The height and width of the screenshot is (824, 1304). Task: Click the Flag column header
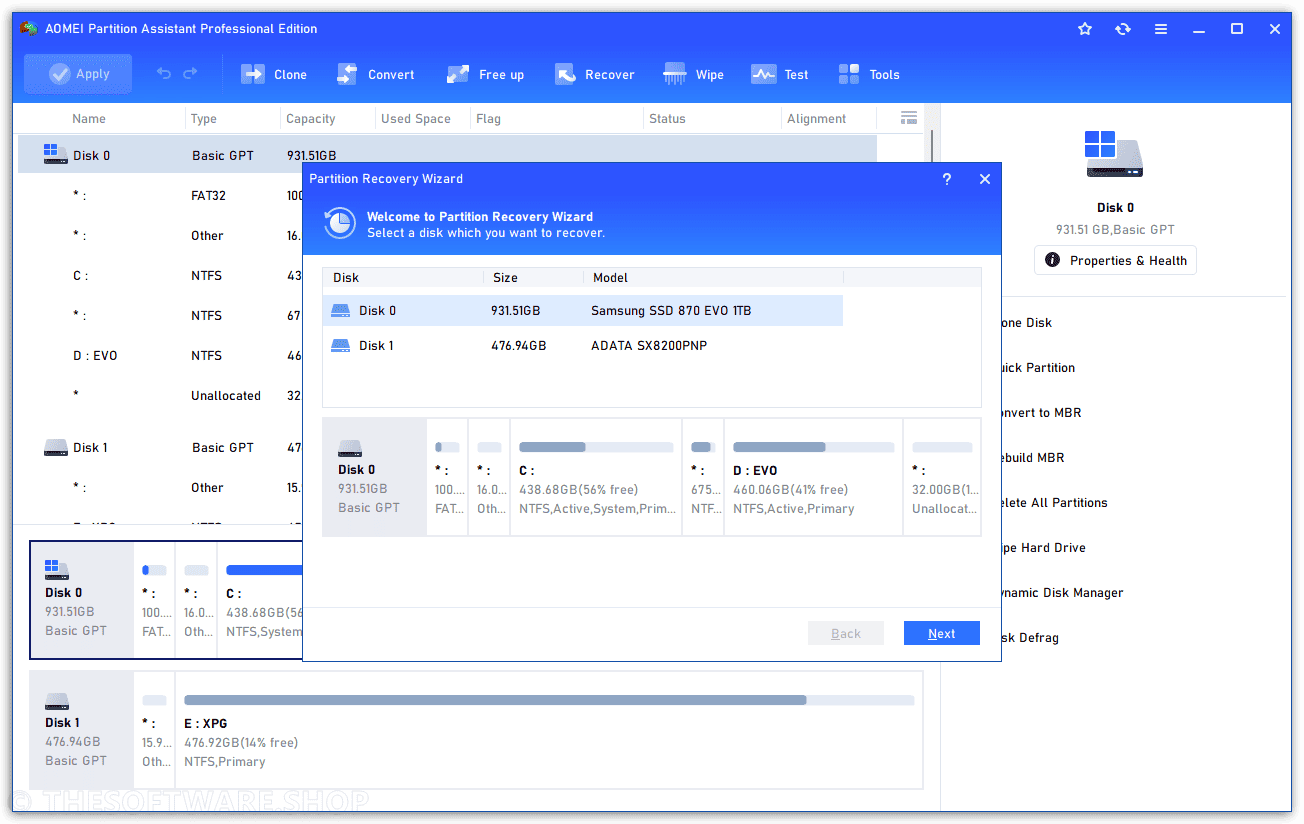pos(488,118)
